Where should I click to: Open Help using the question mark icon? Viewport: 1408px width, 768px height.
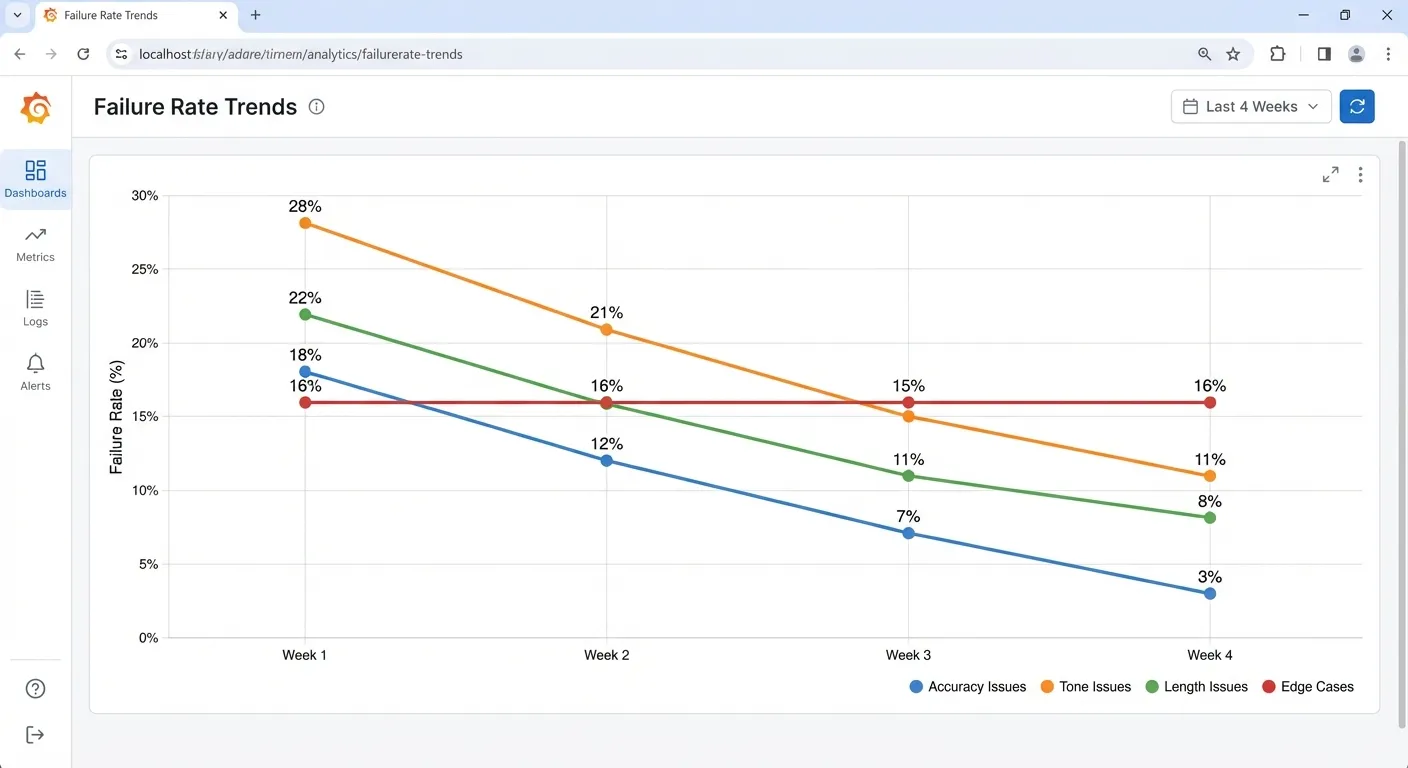click(x=35, y=688)
